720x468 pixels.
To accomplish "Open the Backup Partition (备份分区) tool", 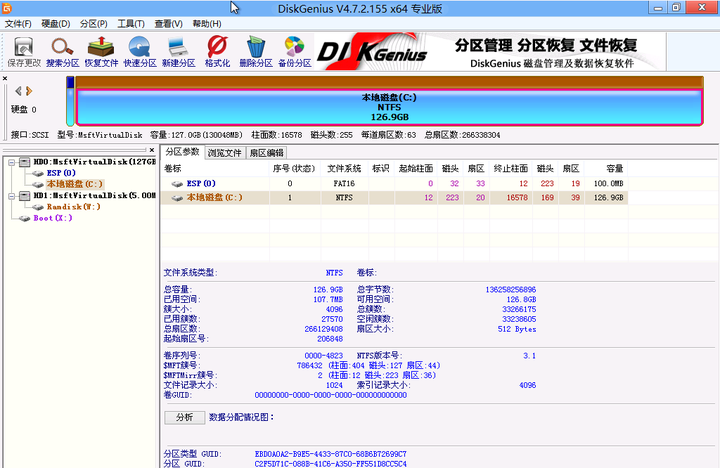I will [295, 52].
